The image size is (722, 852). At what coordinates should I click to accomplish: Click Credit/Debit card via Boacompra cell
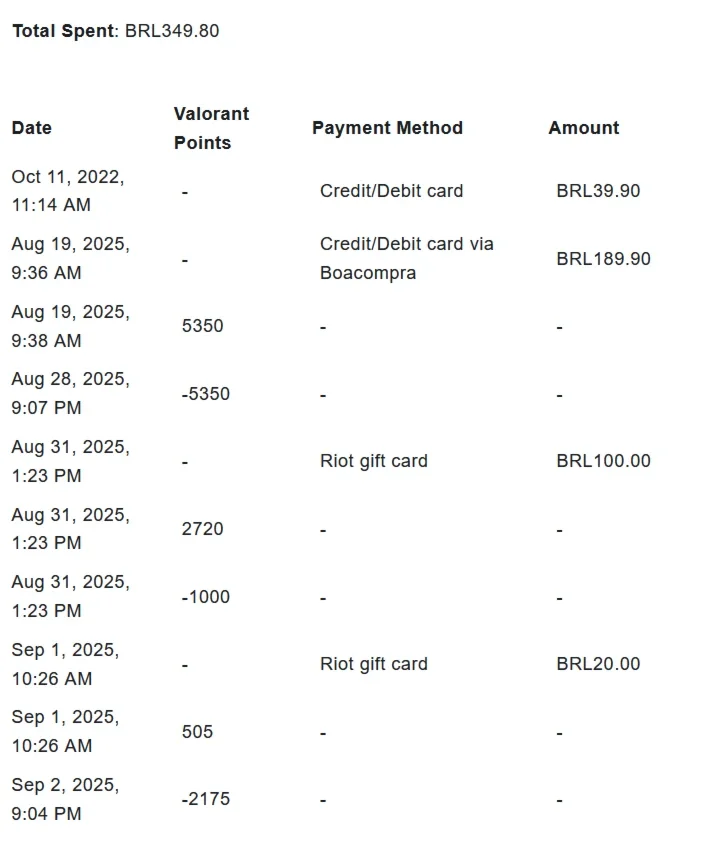[406, 258]
